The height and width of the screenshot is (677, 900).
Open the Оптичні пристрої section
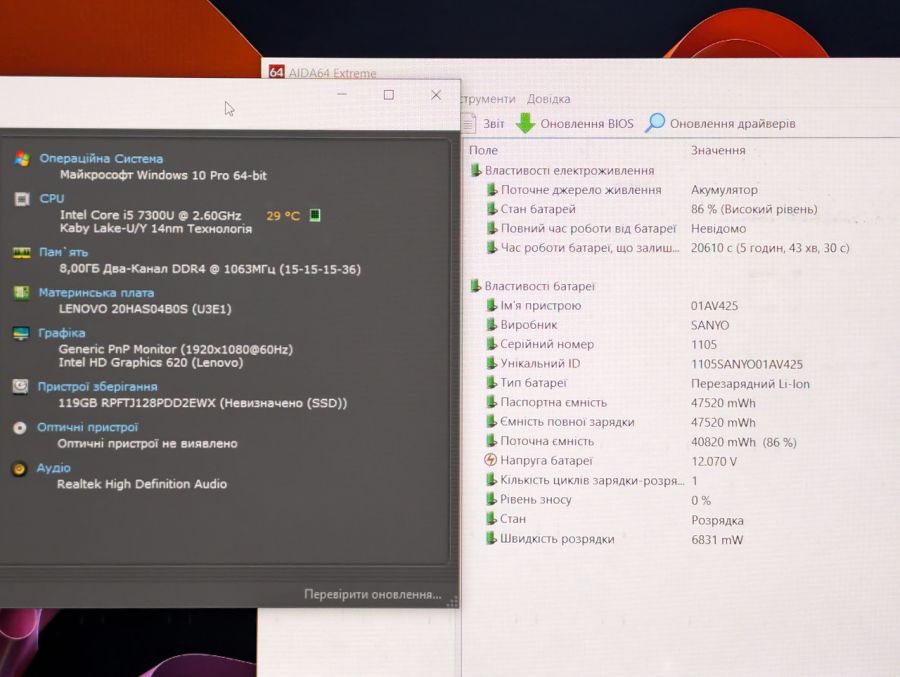click(x=87, y=427)
